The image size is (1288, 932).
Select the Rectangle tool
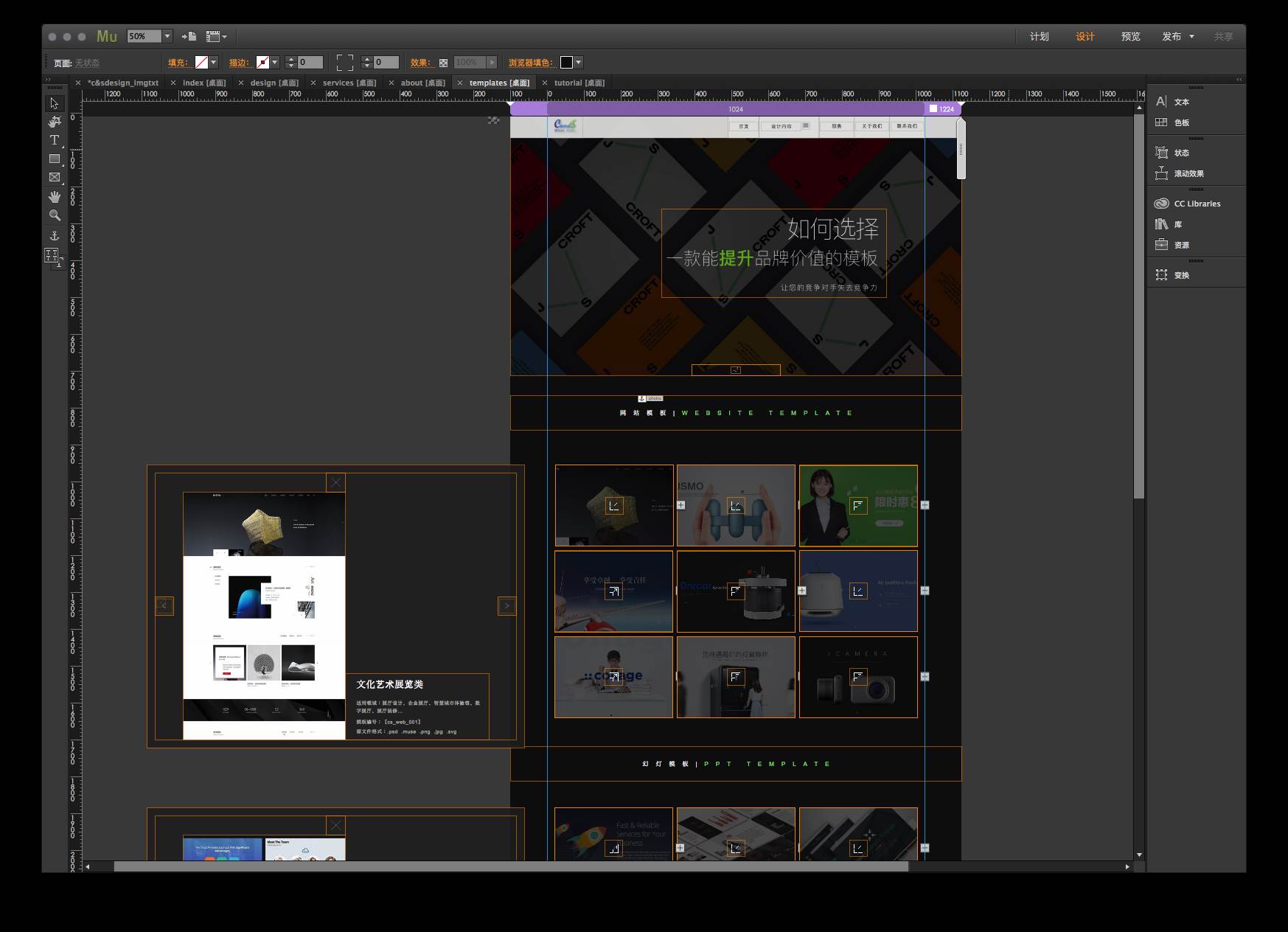pyautogui.click(x=55, y=159)
